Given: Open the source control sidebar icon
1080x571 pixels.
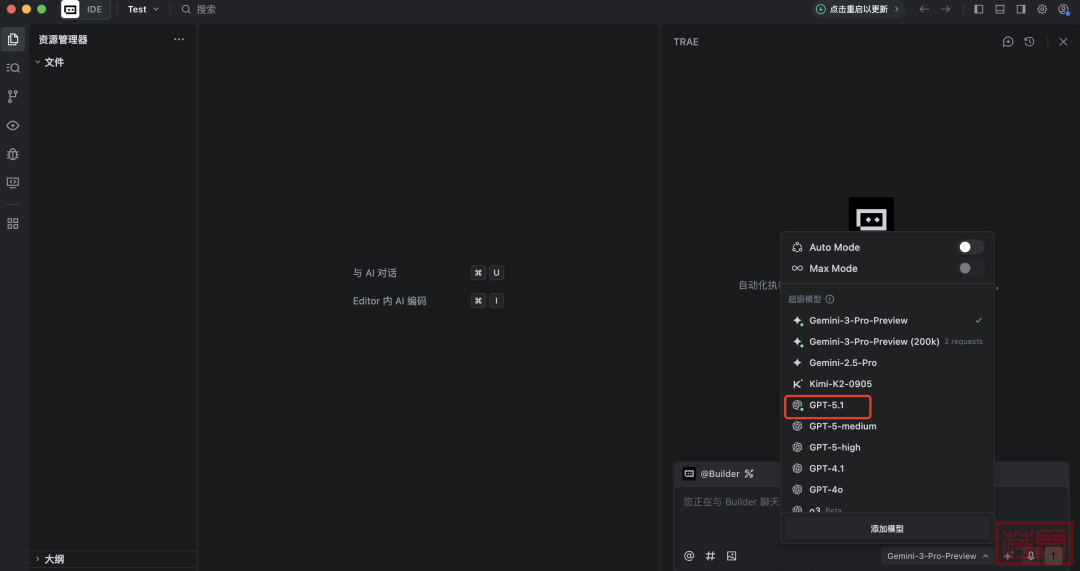Looking at the screenshot, I should 13,97.
